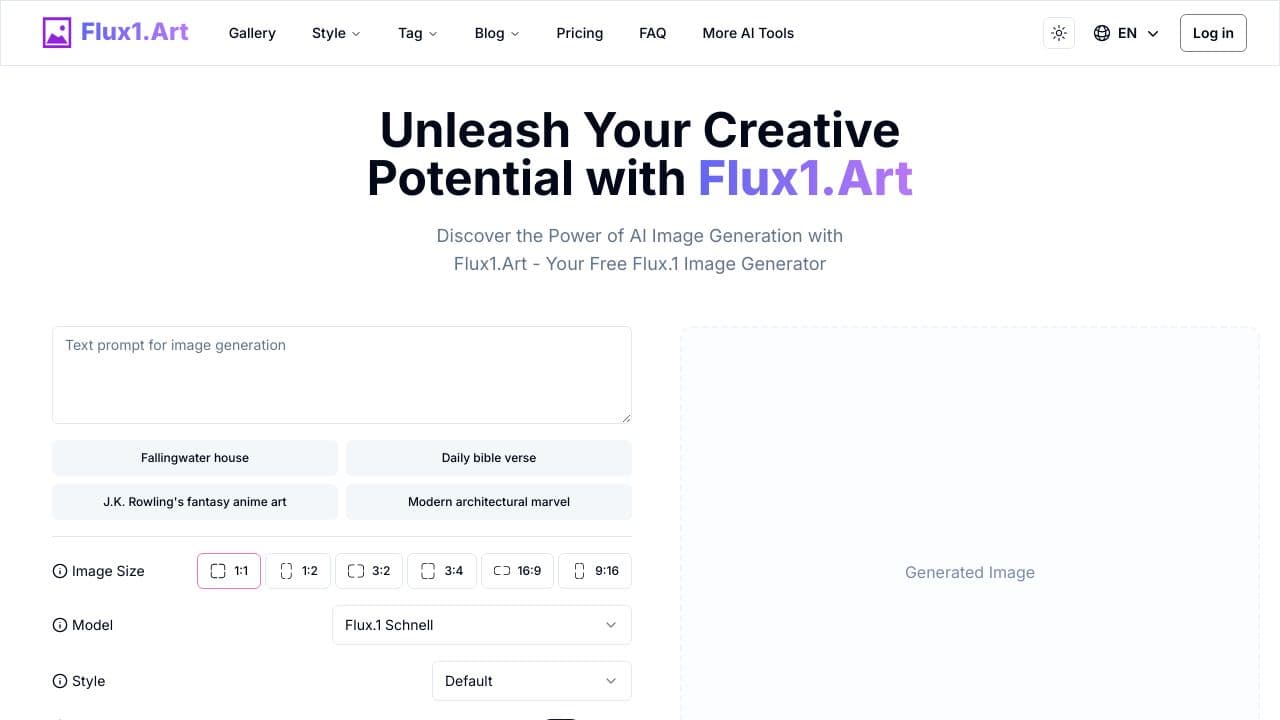Select the 9:16 image size option
1280x720 pixels.
tap(595, 571)
